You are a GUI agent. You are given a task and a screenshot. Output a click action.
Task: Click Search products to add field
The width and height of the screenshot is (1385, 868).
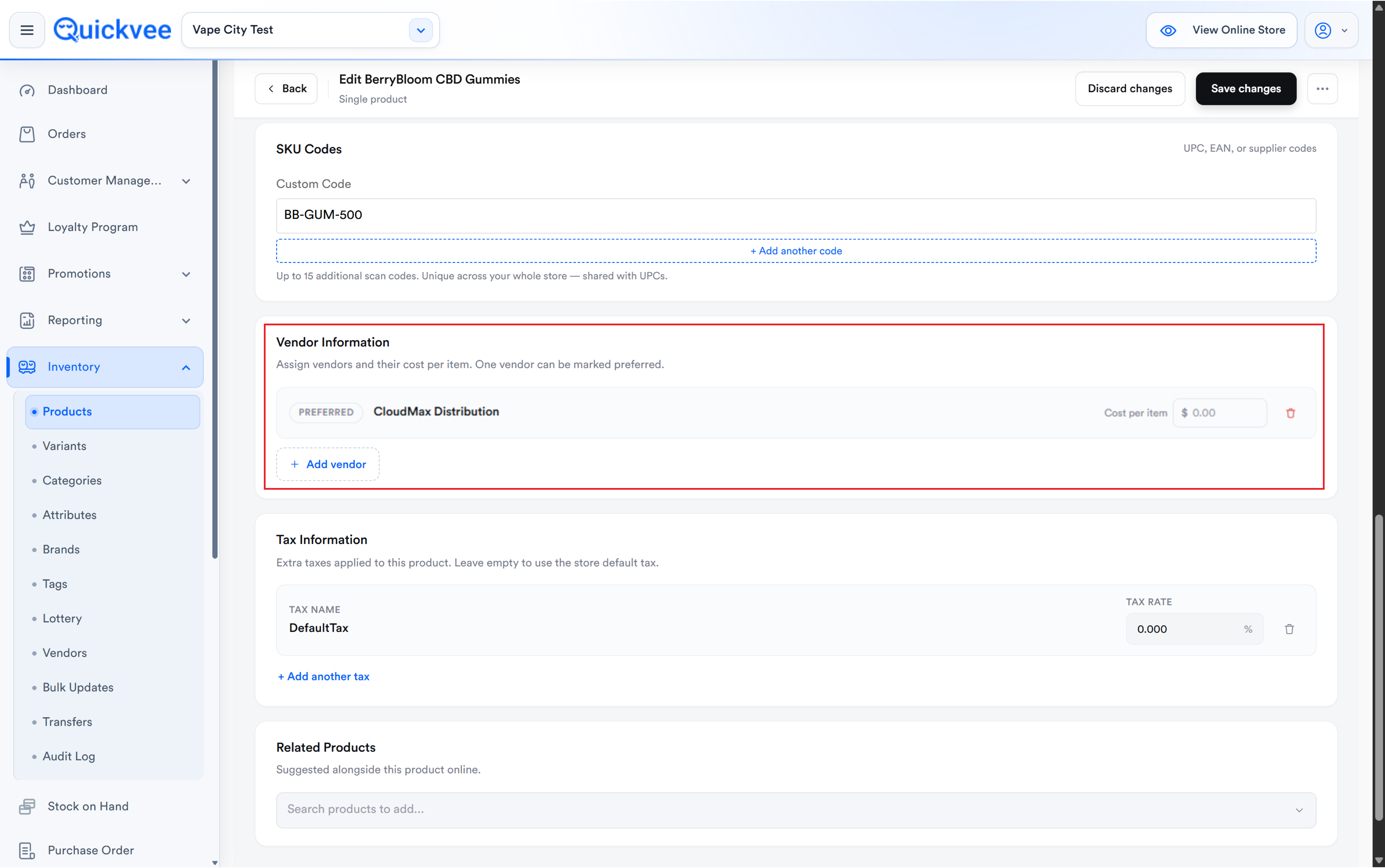pyautogui.click(x=796, y=810)
